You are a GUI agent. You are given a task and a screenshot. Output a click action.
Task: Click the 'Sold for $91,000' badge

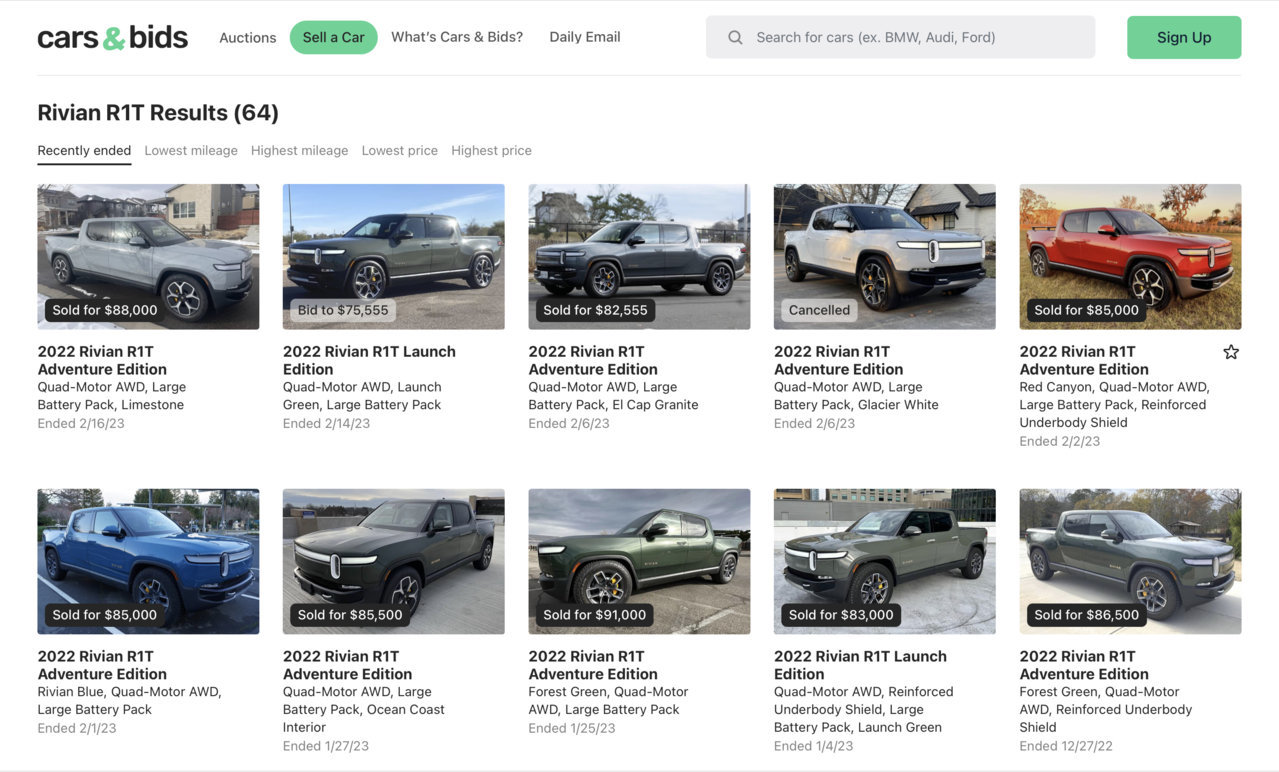pyautogui.click(x=595, y=615)
